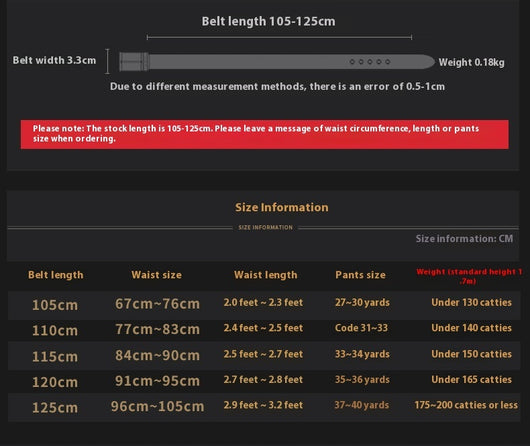
Task: Click '175~200 catties or less' cell
Action: point(466,405)
